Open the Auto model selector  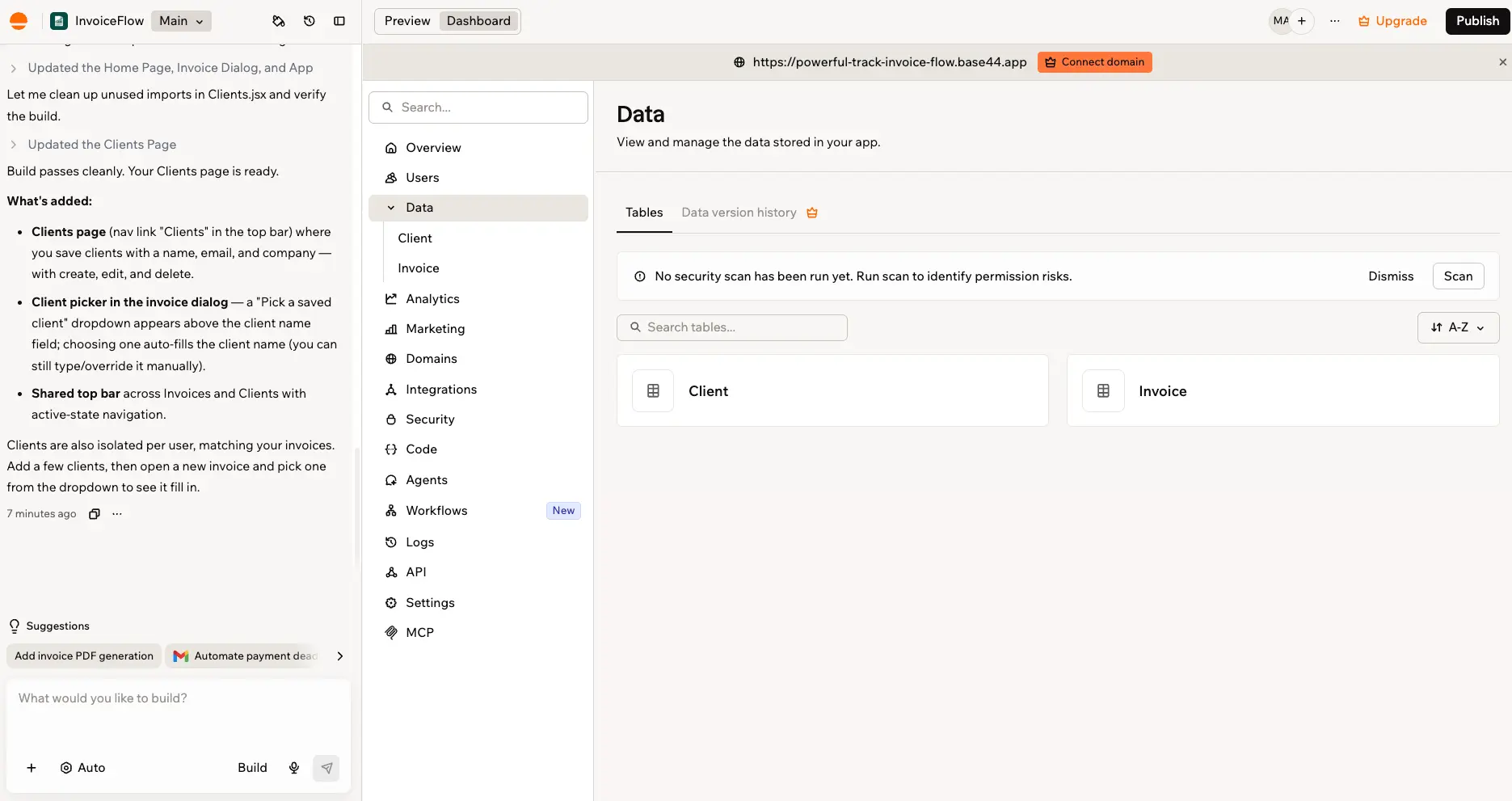82,768
